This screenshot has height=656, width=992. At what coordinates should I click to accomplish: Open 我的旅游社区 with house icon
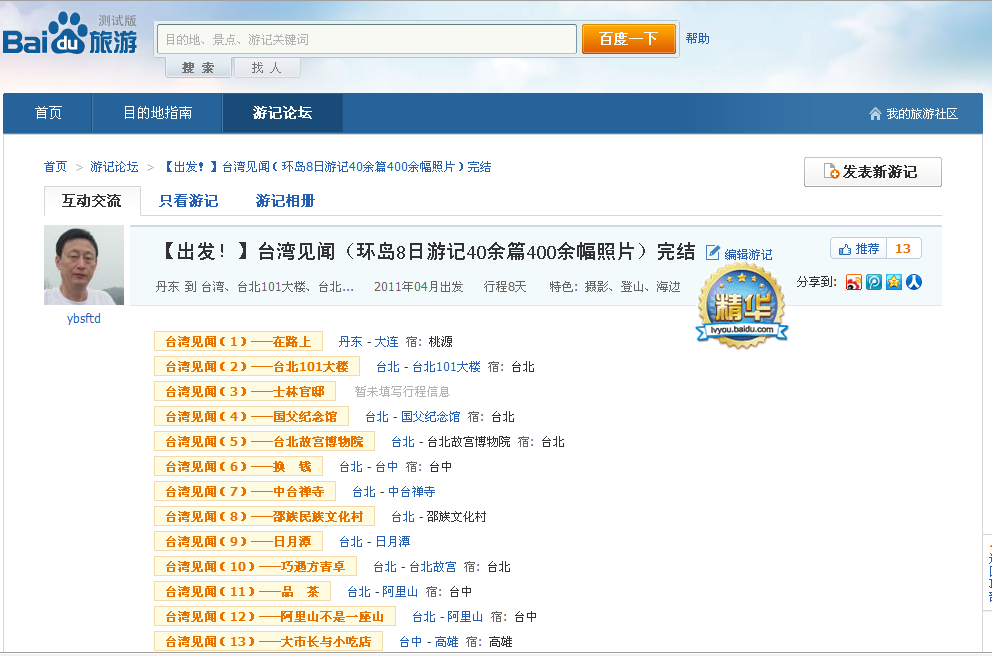pos(914,114)
